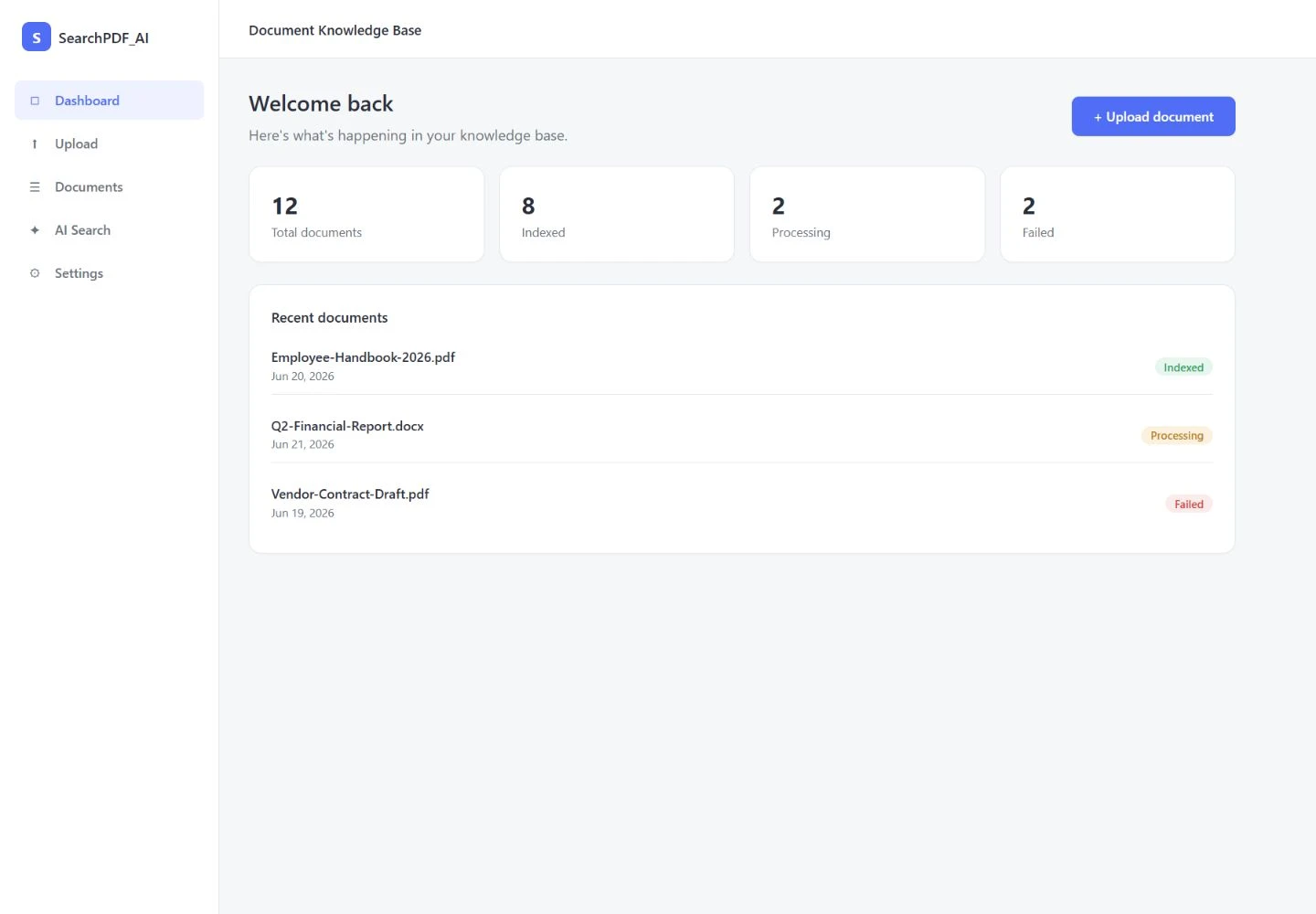Click the Upload document button
The image size is (1316, 914).
click(1153, 116)
